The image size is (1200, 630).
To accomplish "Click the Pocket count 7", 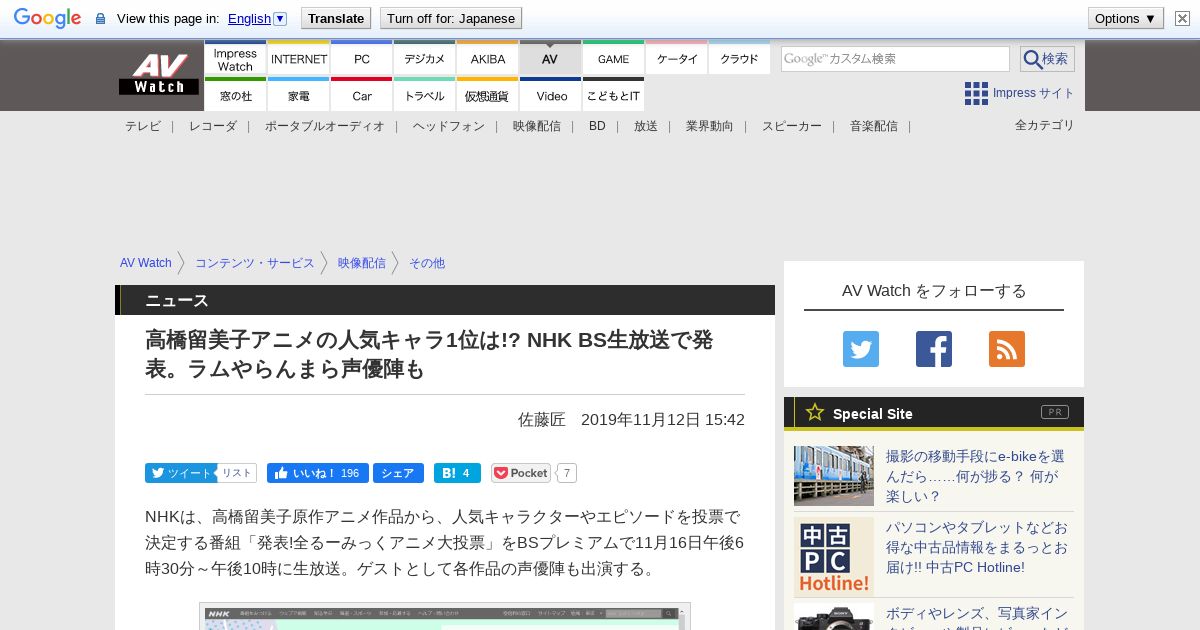I will (567, 473).
